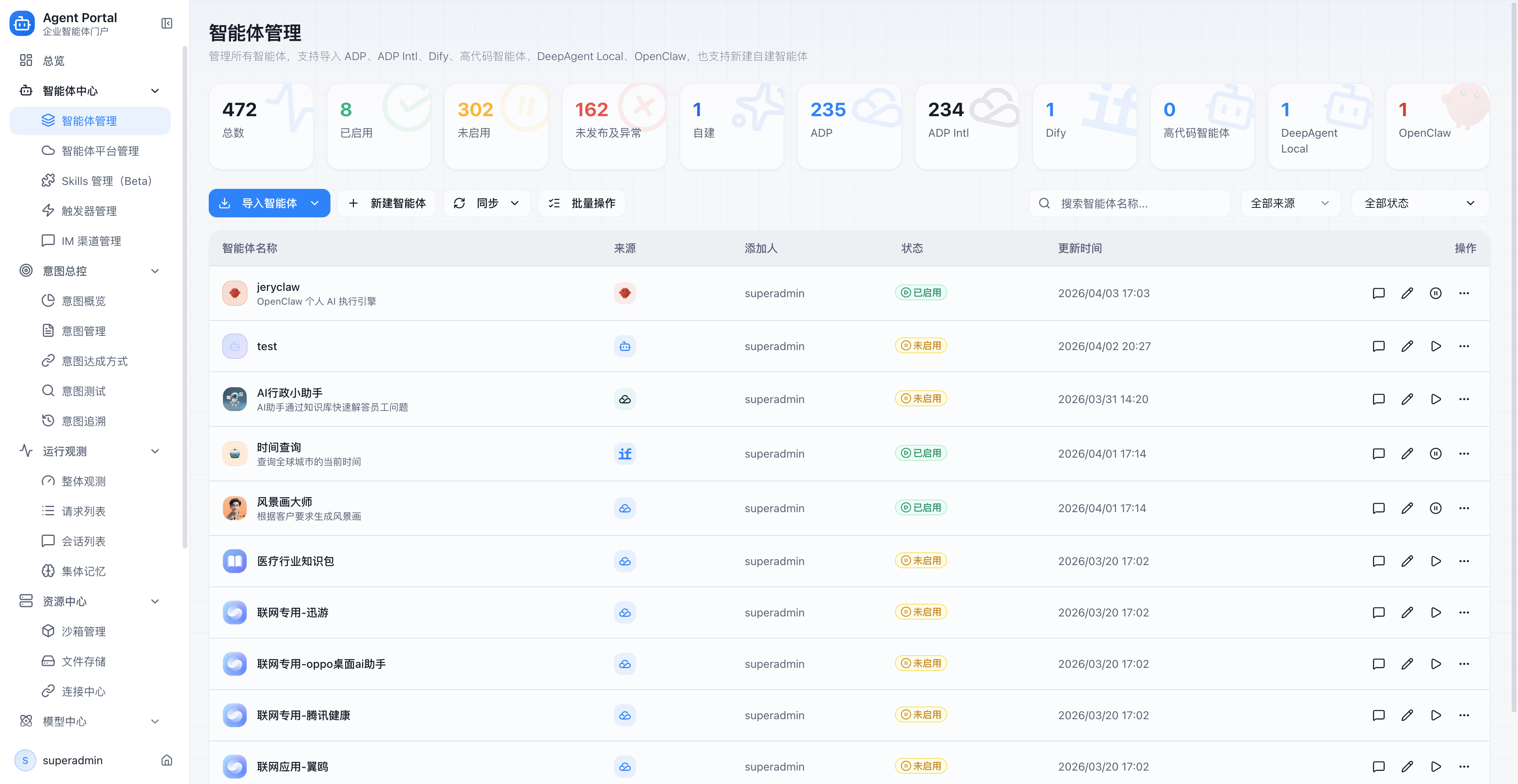
Task: Pause the jeryclaw agent
Action: point(1435,293)
